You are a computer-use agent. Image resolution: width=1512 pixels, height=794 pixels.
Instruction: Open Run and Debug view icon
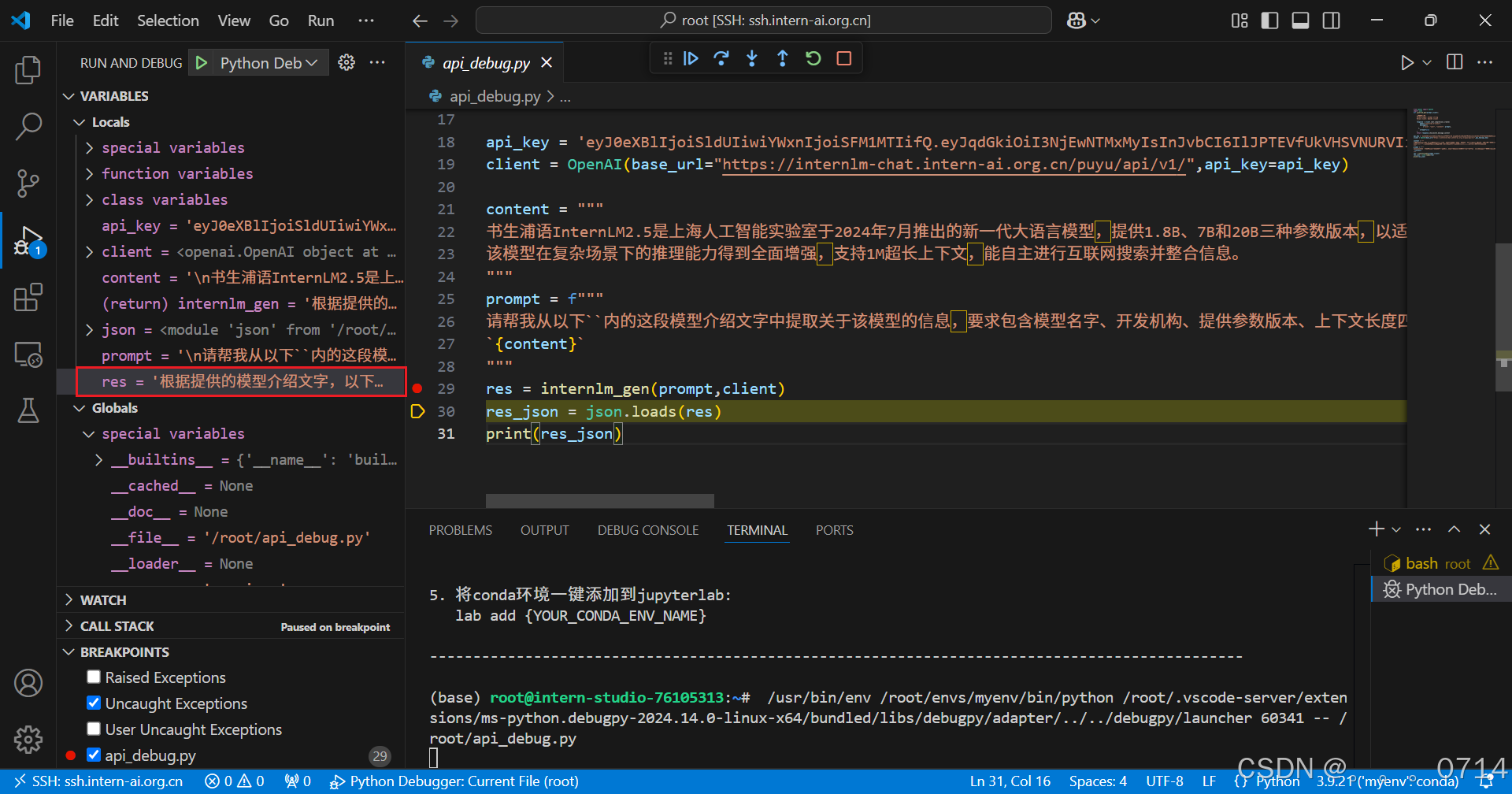[x=28, y=240]
